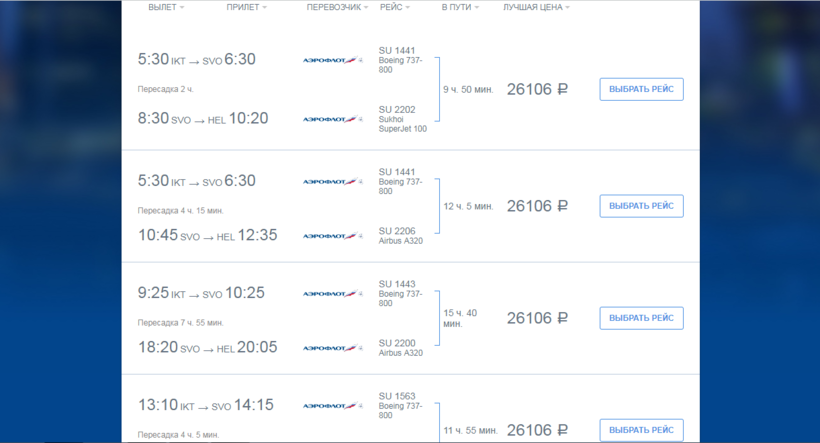Screen dimensions: 820x443
Task: Click Aeroflot logo beside flight SU 1443
Action: [x=332, y=294]
